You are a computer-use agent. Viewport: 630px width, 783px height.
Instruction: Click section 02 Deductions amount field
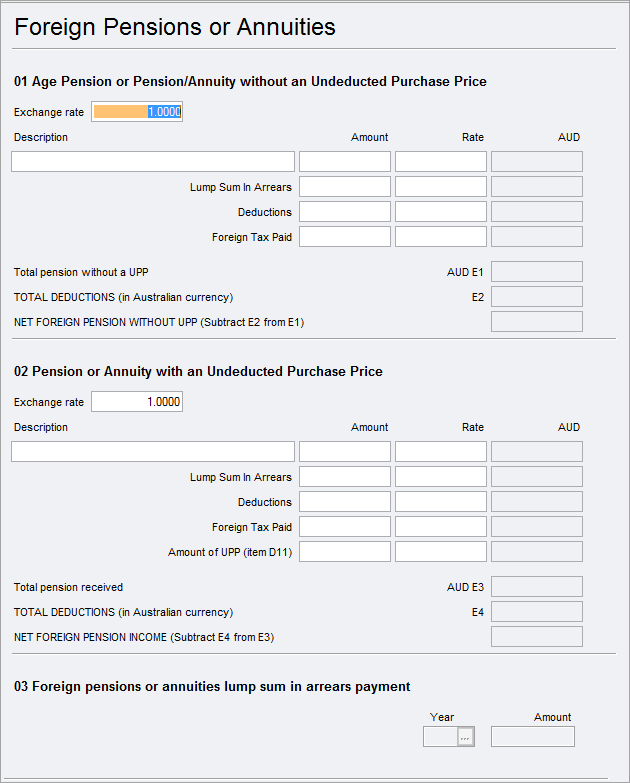(345, 502)
